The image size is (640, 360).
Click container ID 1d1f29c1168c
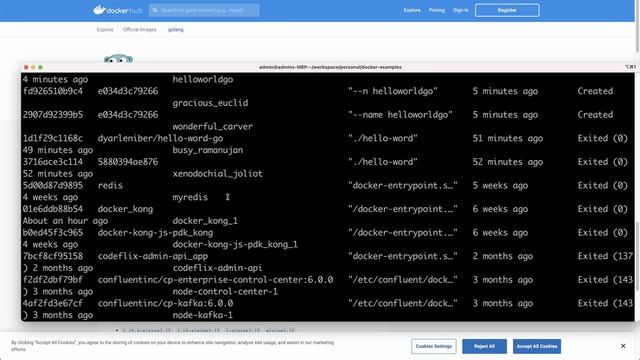point(53,138)
